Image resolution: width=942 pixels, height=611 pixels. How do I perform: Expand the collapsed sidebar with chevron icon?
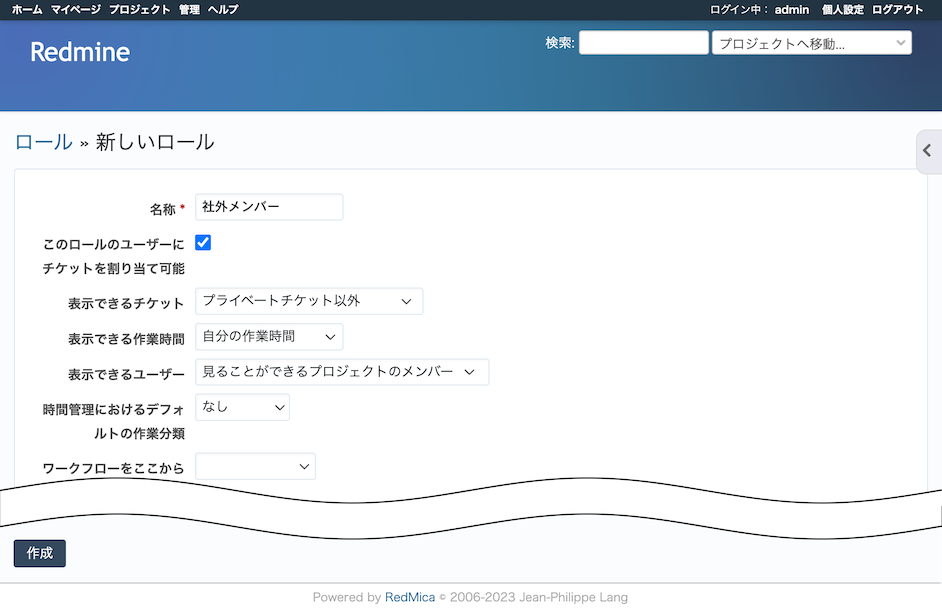927,151
